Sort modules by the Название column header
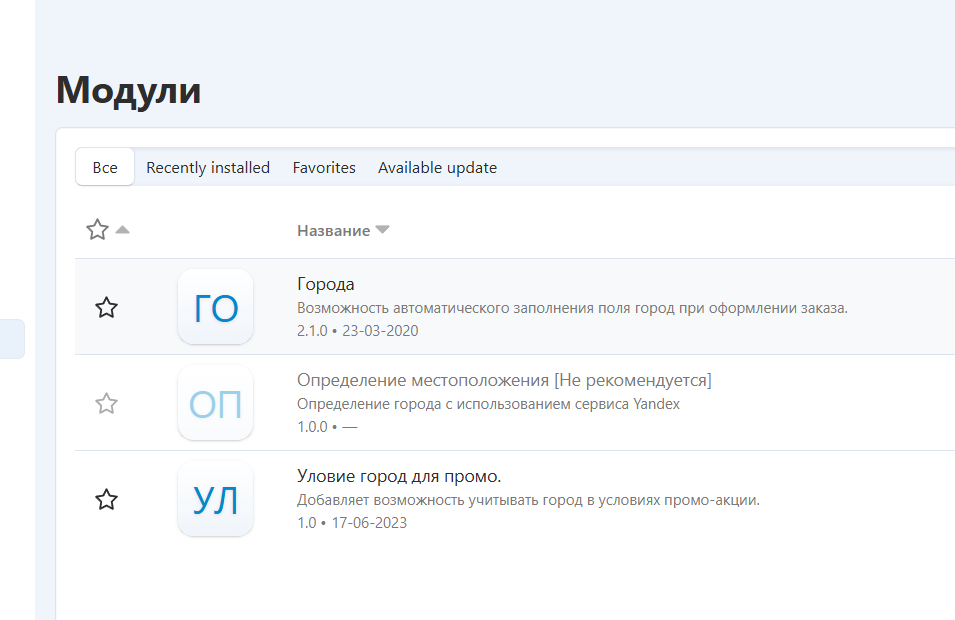The width and height of the screenshot is (955, 620). point(333,231)
